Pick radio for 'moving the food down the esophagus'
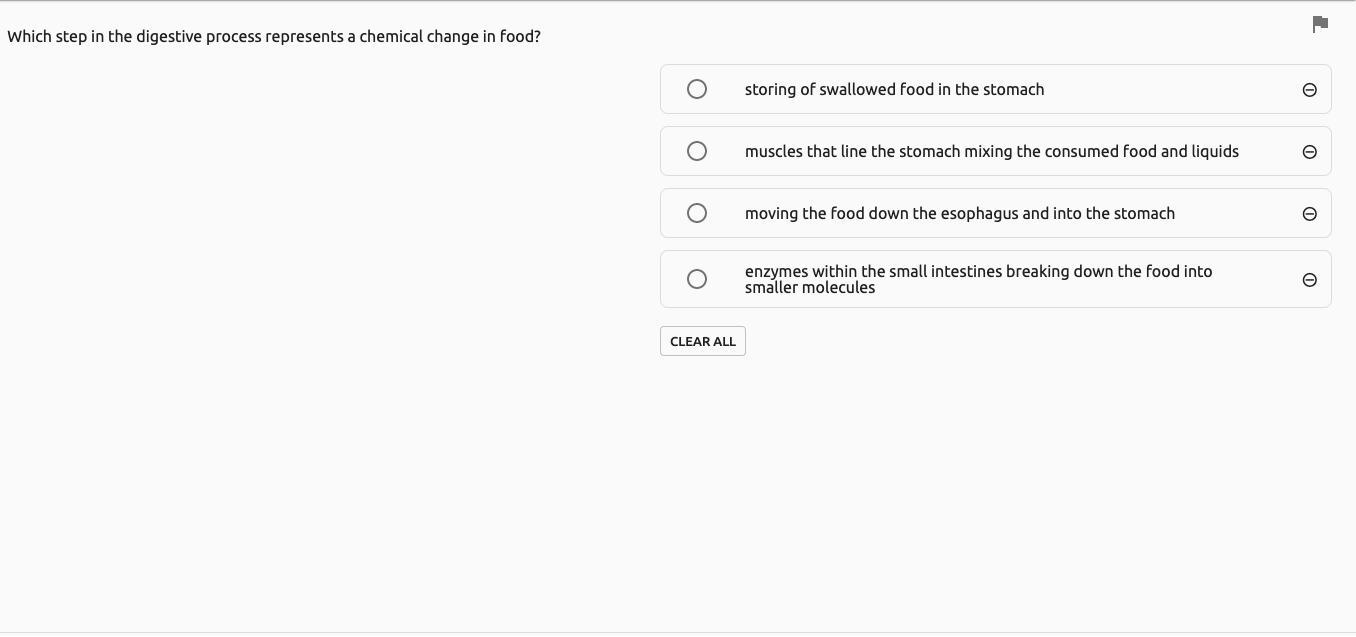Screen dimensions: 1356x637 [697, 213]
